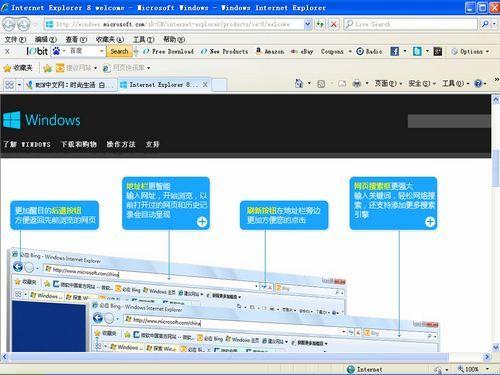Image resolution: width=500 pixels, height=375 pixels.
Task: Open the 查看 (View) menu
Action: (76, 39)
